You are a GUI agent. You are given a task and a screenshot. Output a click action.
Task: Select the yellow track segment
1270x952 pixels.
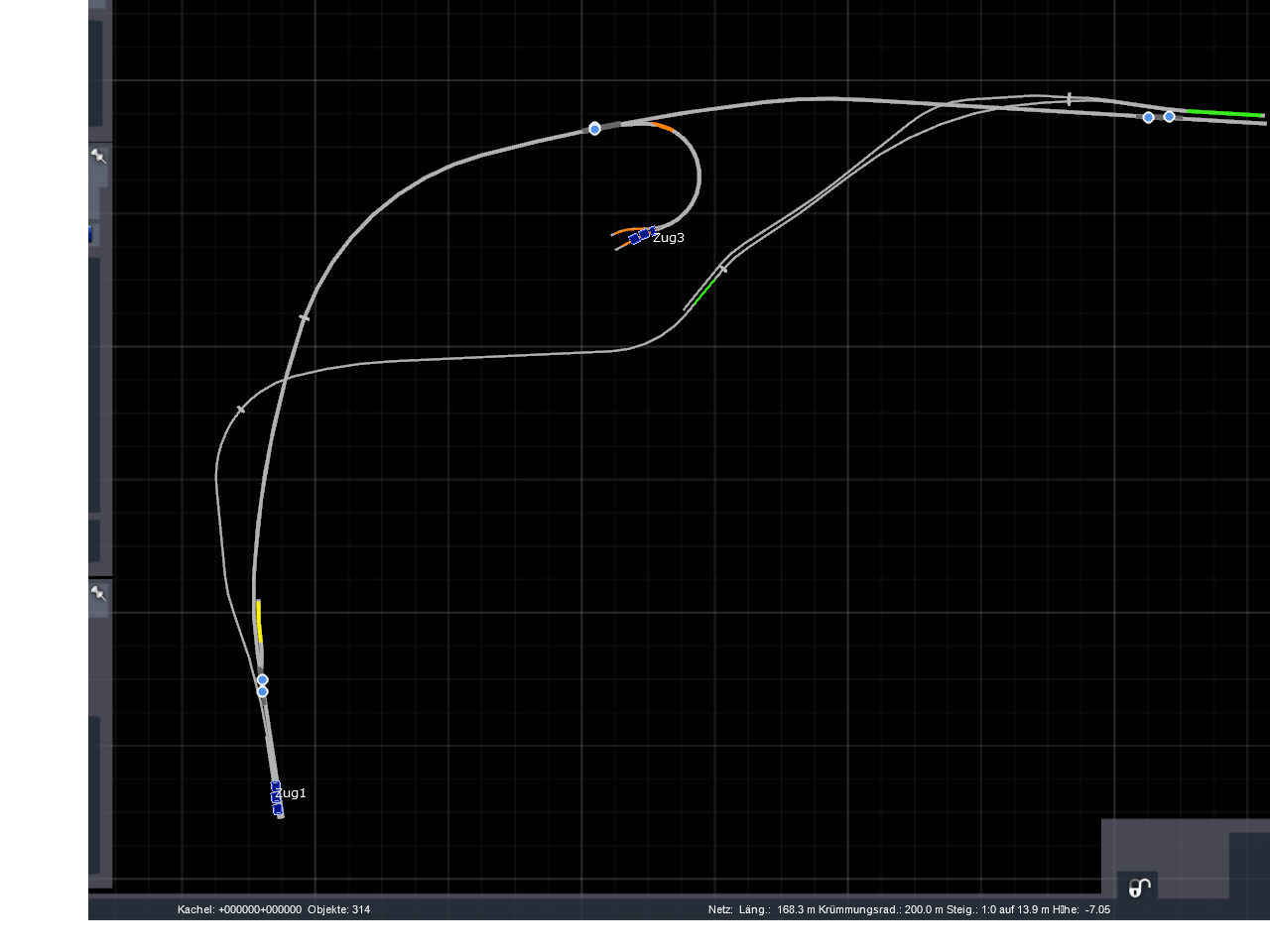259,622
